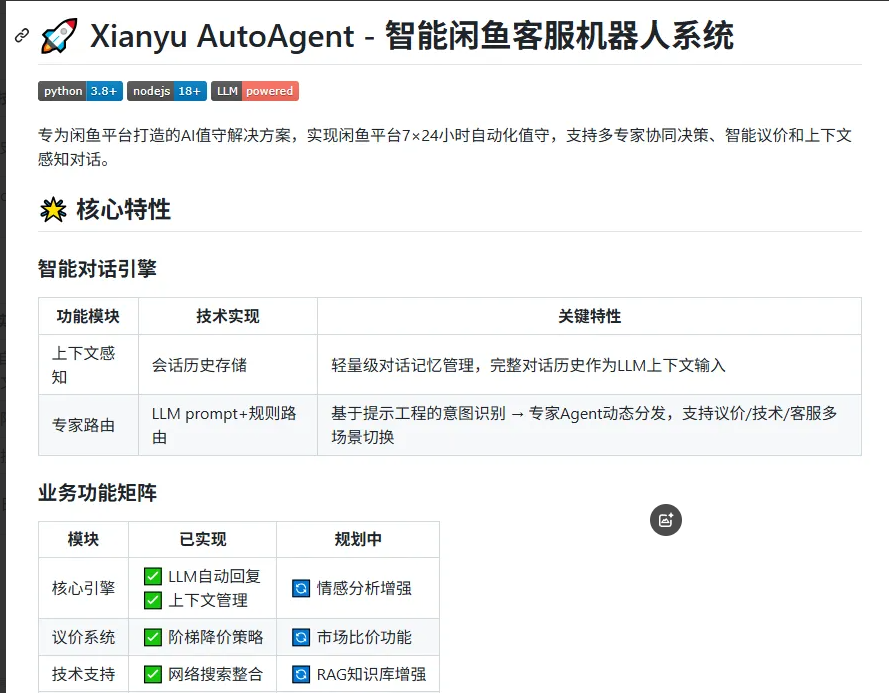The width and height of the screenshot is (889, 693).
Task: Click the 功能模块 column header
Action: pyautogui.click(x=88, y=316)
